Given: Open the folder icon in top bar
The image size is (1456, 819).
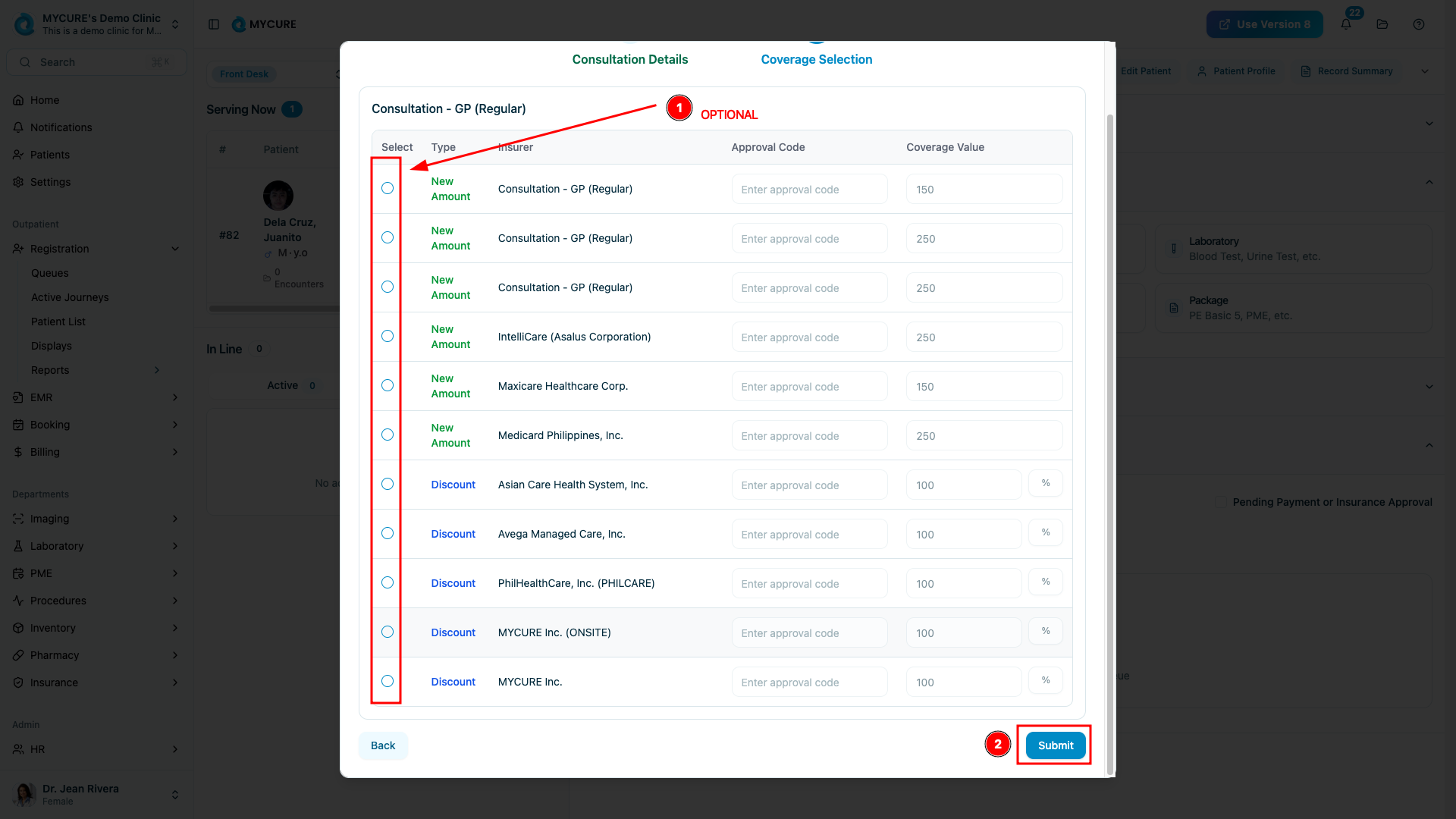Looking at the screenshot, I should 1382,24.
